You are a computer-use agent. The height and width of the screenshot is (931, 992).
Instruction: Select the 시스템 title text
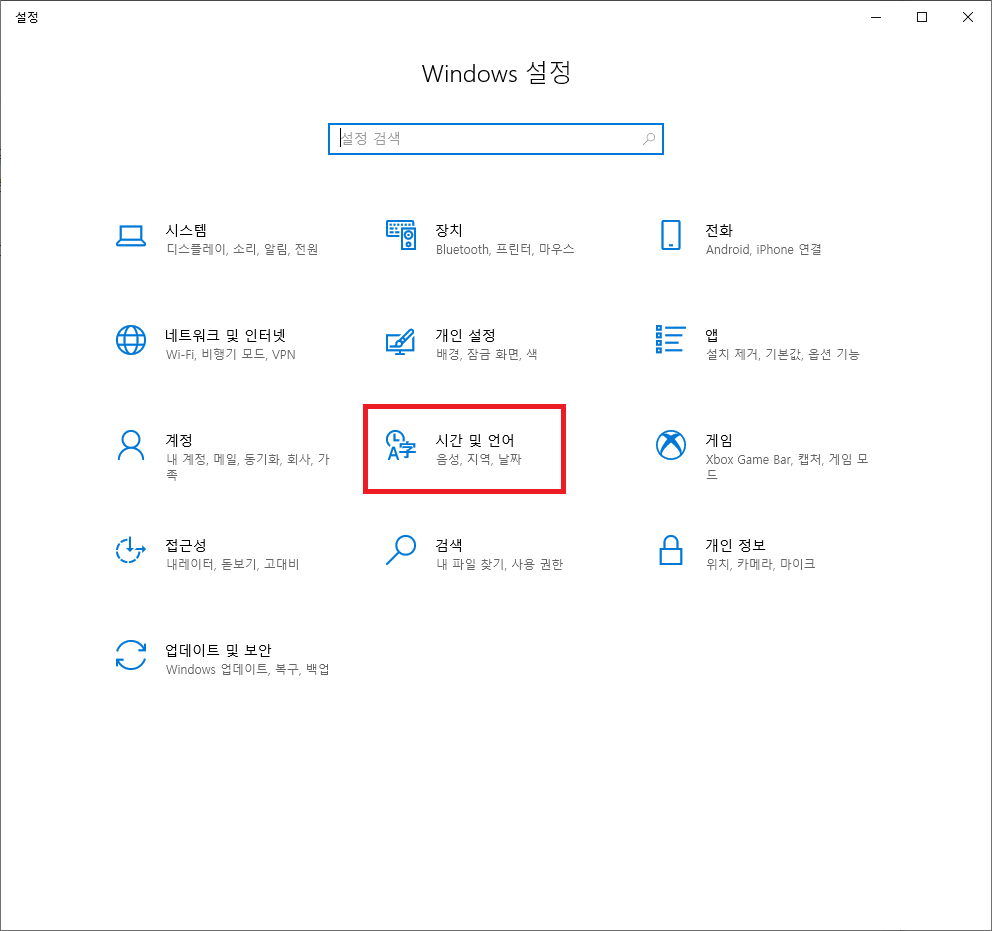point(186,230)
